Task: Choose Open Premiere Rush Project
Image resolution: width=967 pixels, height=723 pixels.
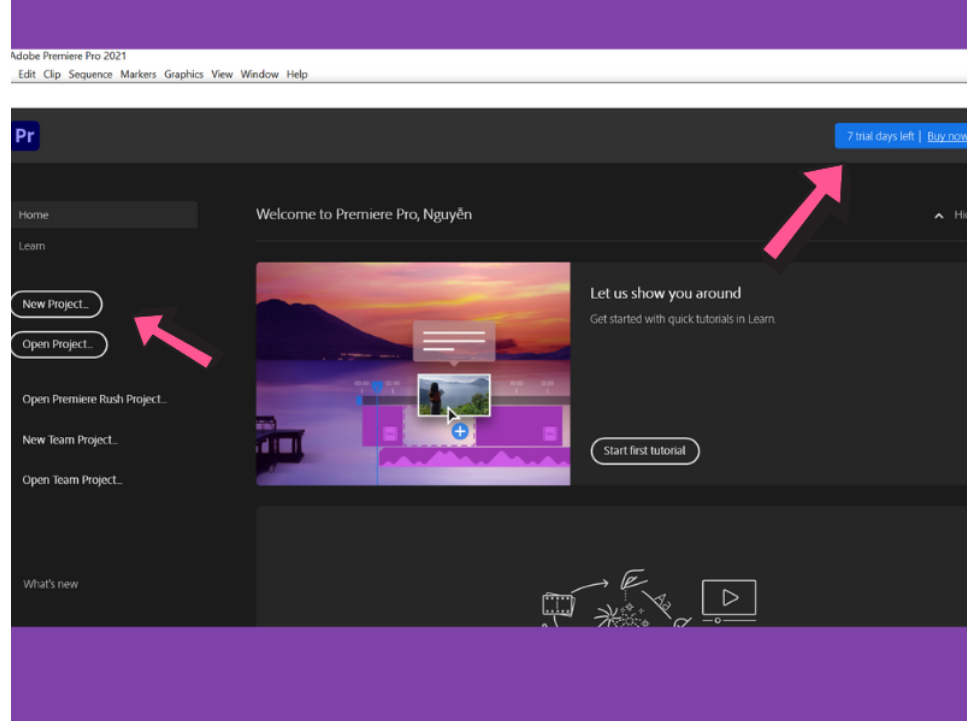Action: (94, 399)
